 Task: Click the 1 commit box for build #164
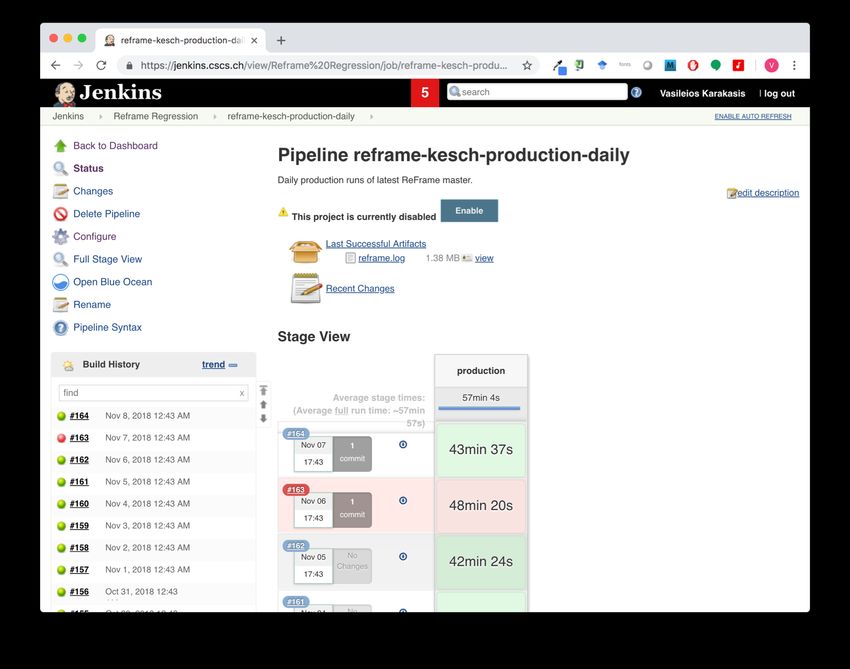coord(352,453)
